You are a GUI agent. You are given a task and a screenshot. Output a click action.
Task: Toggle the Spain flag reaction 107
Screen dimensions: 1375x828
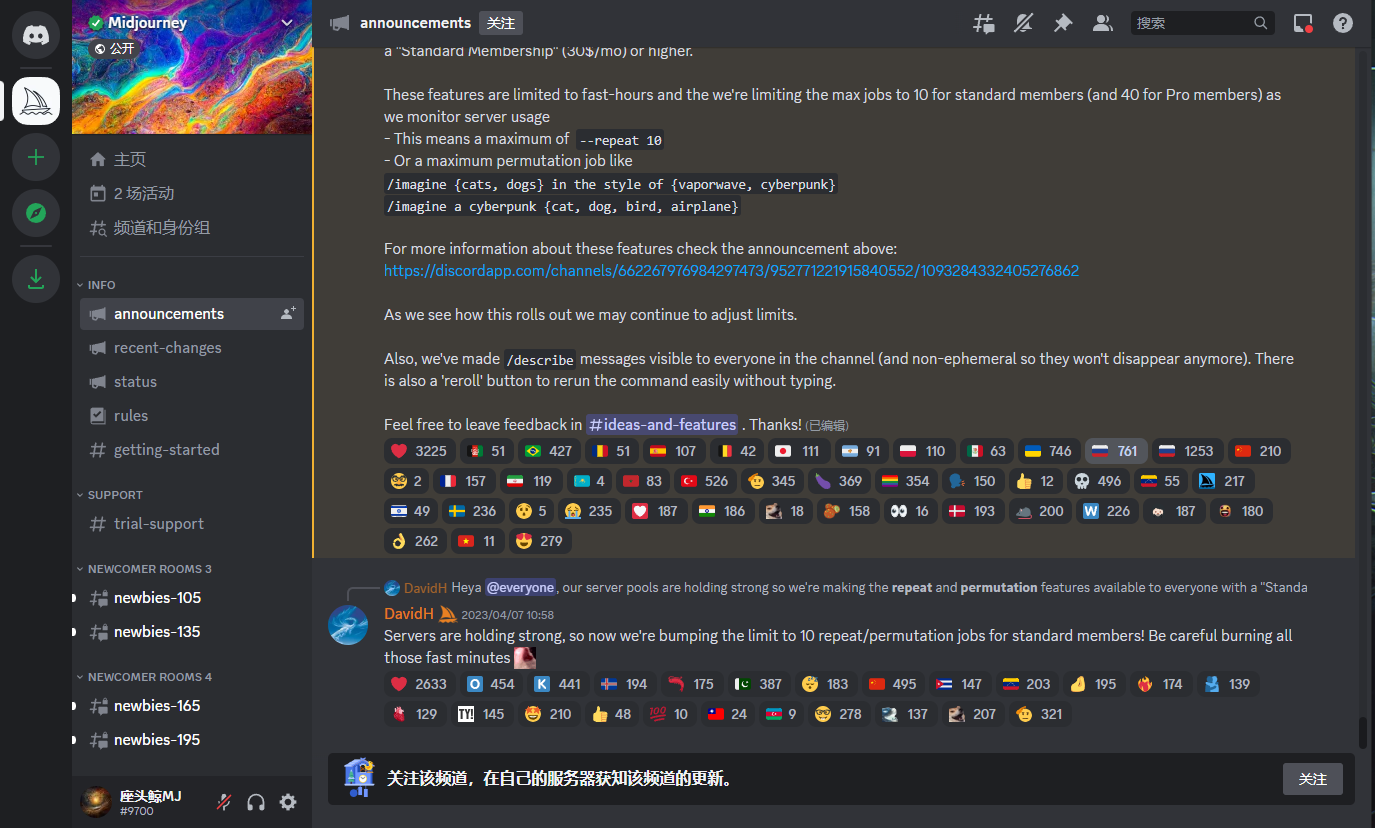[x=672, y=451]
